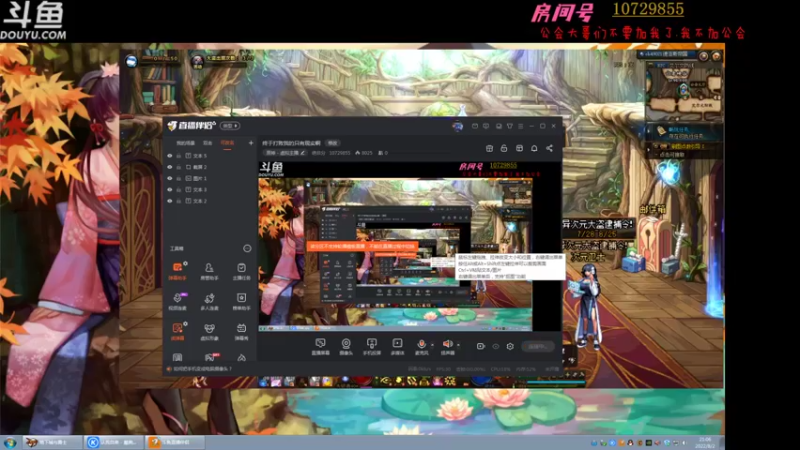Viewport: 800px width, 450px height.
Task: Click the game minimap in top-right corner
Action: coord(684,92)
